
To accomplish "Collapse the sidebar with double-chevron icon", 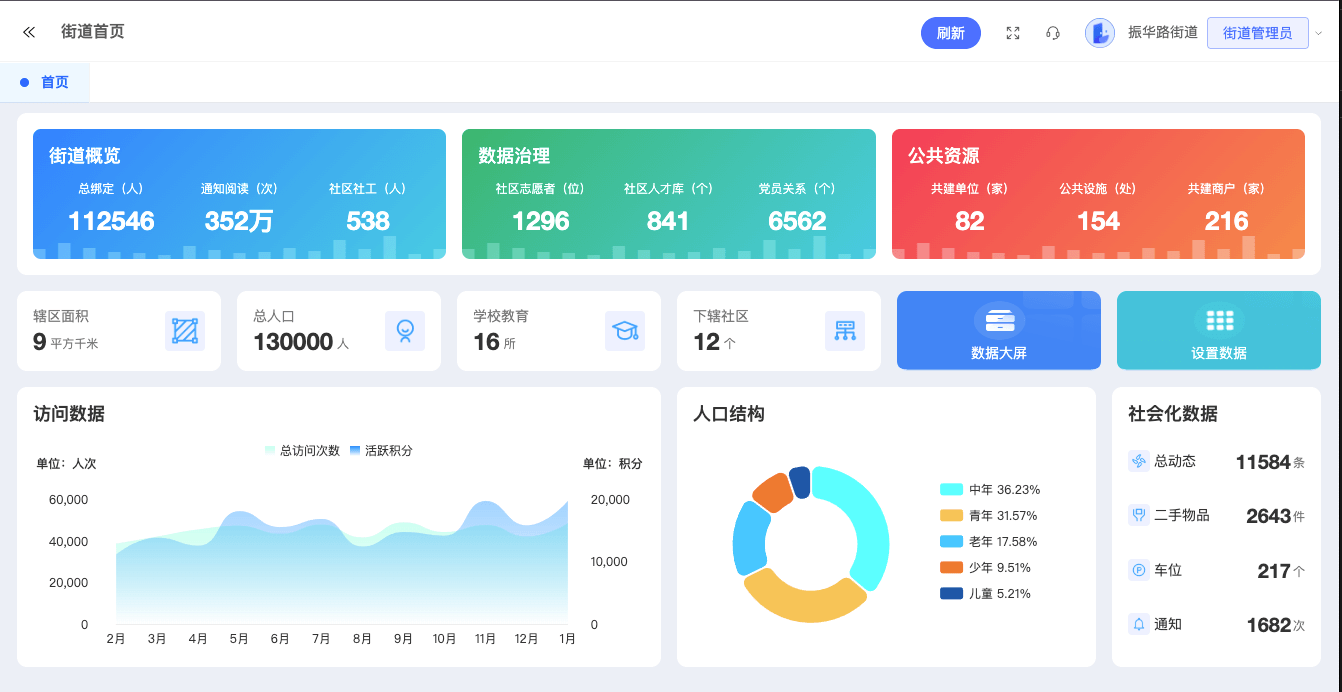I will coord(29,32).
